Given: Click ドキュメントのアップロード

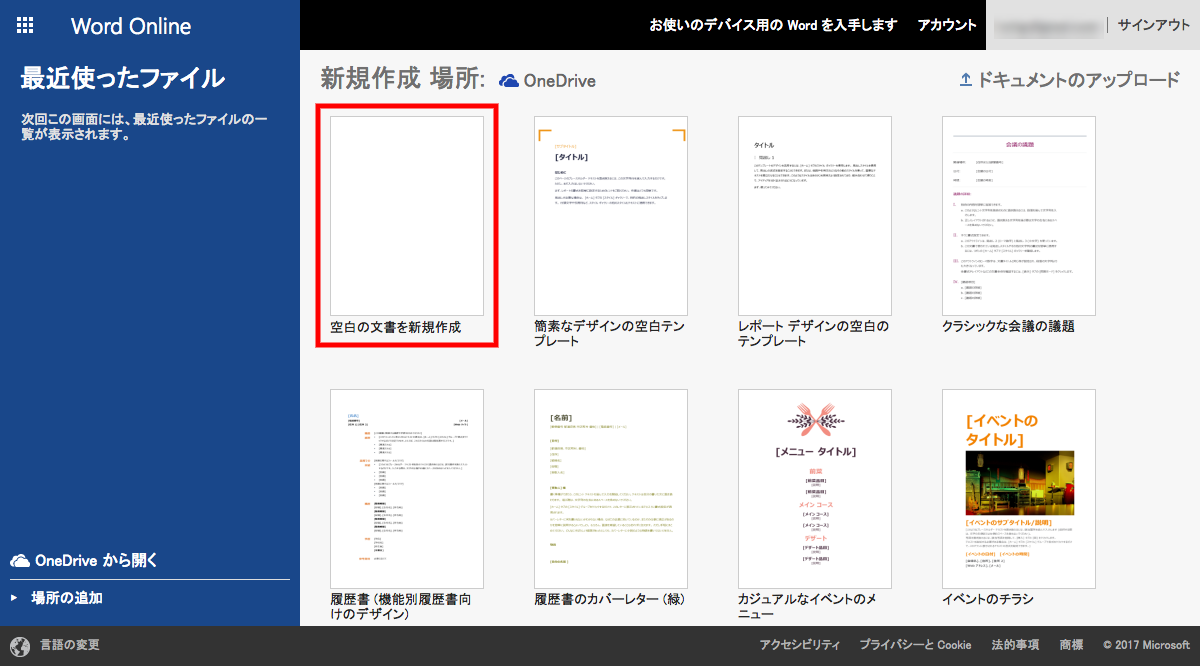Looking at the screenshot, I should [x=1079, y=80].
